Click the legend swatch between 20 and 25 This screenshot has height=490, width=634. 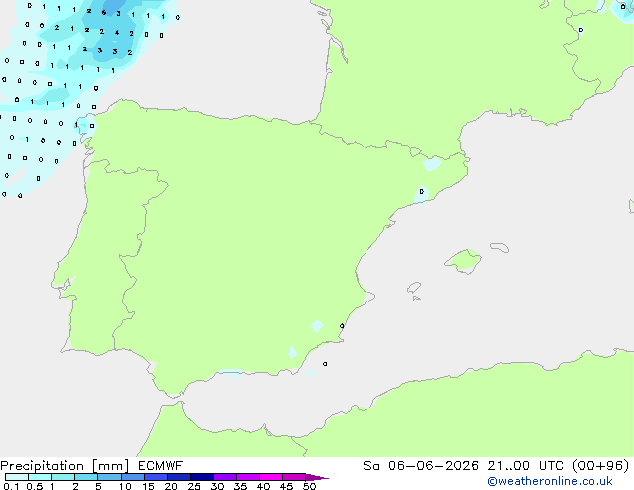pyautogui.click(x=179, y=477)
